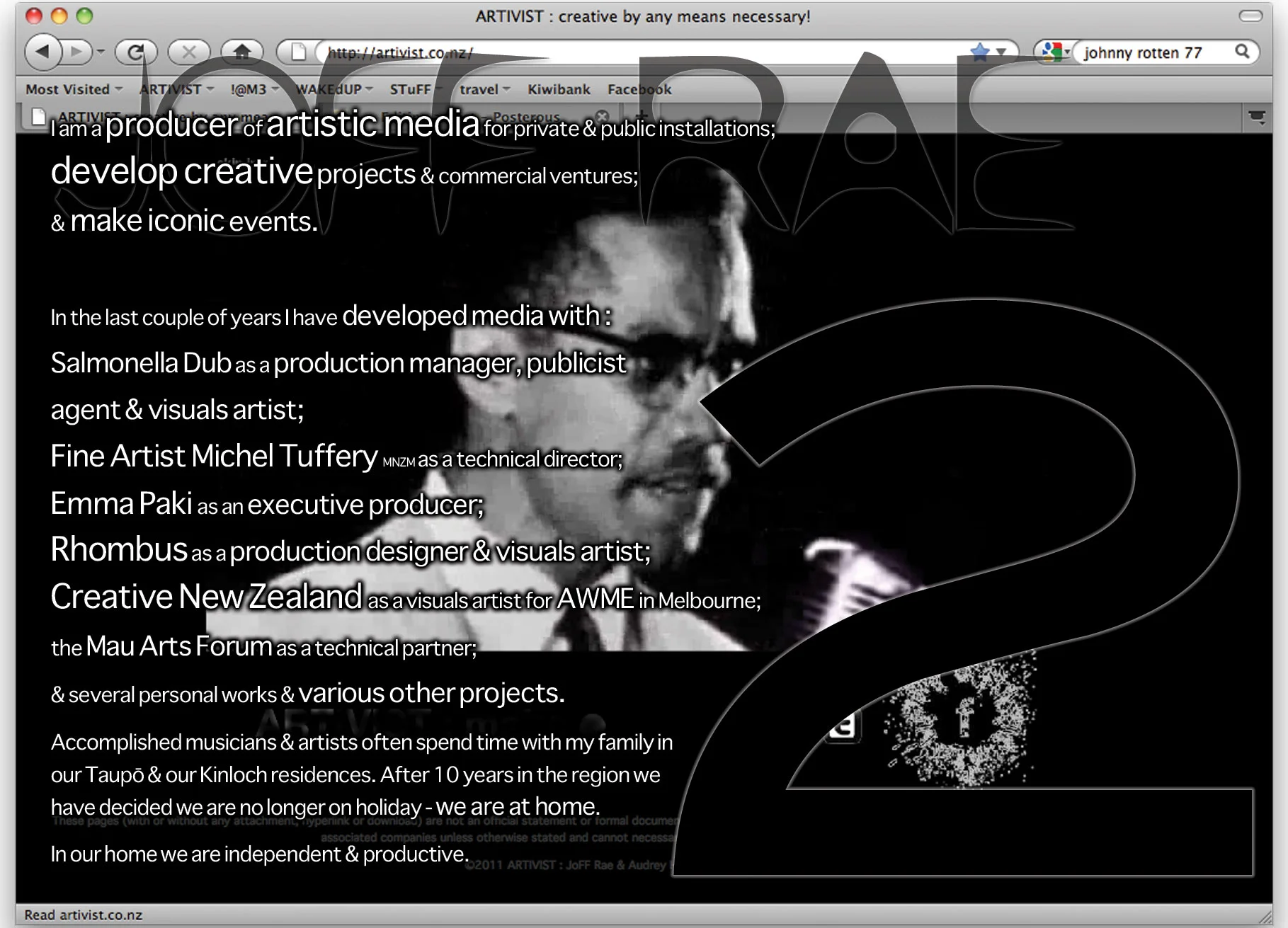Open the WAKEdUP bookmarks folder
The width and height of the screenshot is (1288, 928).
[x=334, y=89]
